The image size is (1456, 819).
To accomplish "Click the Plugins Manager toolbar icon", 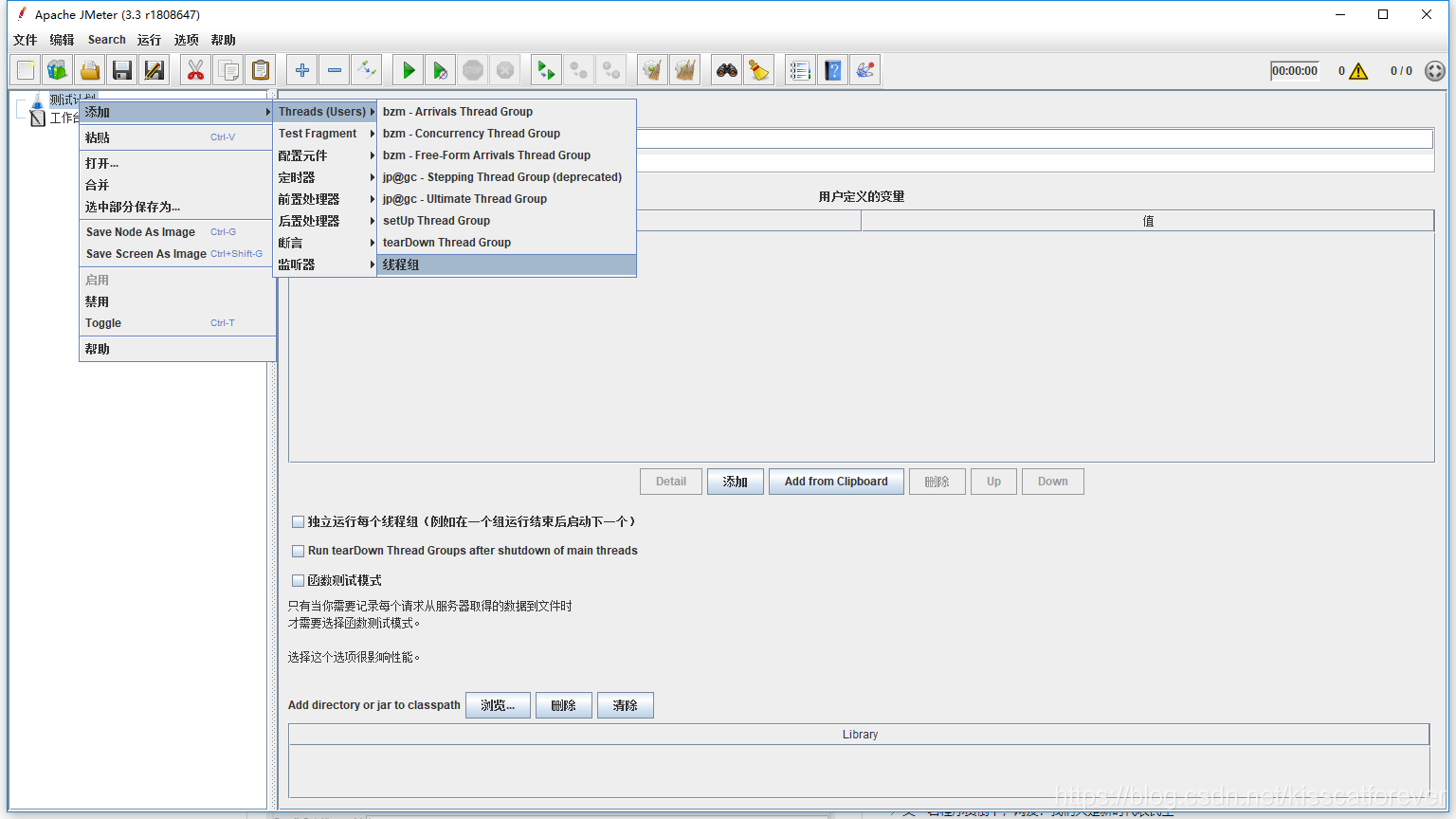I will pos(865,70).
